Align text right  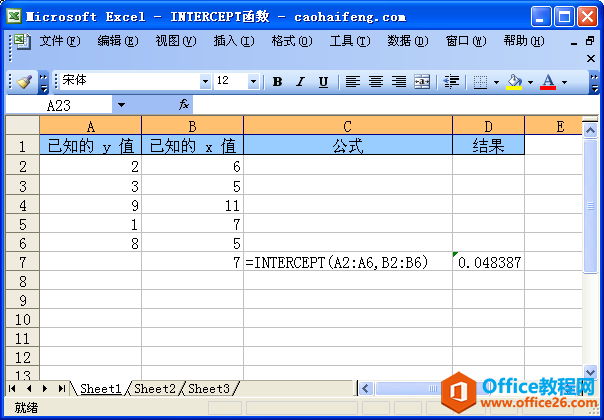(399, 82)
